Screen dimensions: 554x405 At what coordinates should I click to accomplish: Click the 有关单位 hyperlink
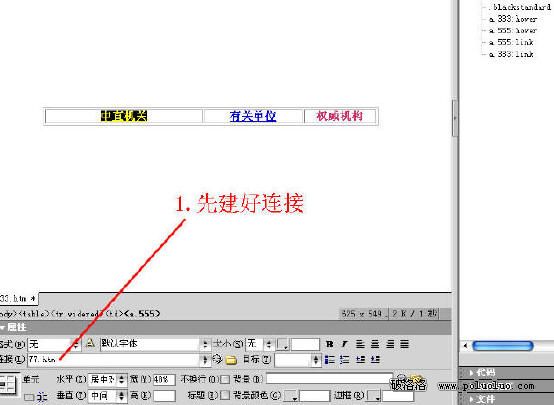pos(253,116)
